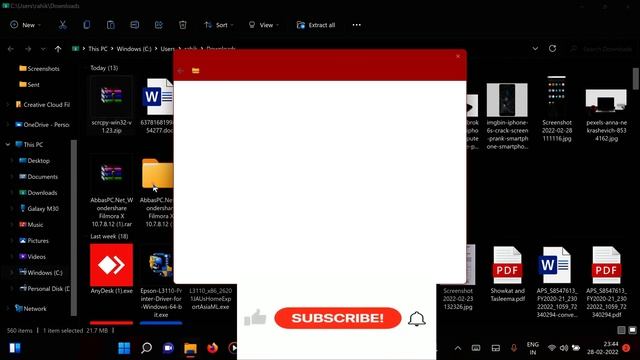The width and height of the screenshot is (640, 360).
Task: Switch to details view layout icon
Action: click(x=621, y=330)
